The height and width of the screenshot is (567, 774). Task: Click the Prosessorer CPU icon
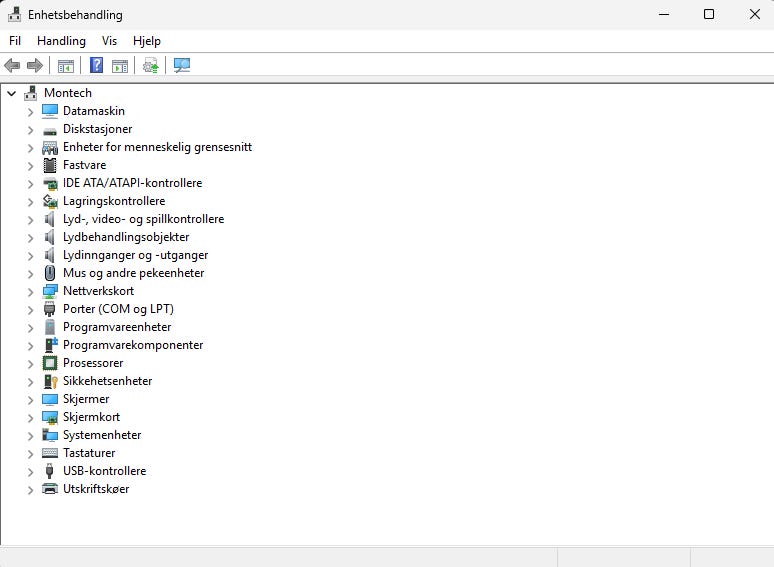(50, 363)
